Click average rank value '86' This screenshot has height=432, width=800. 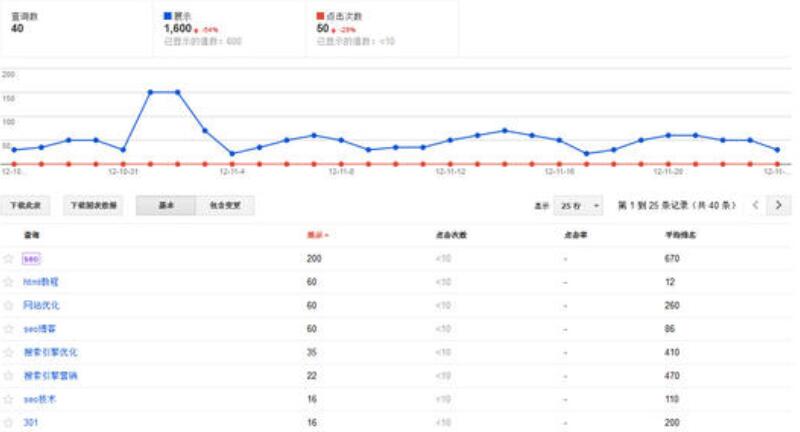click(x=670, y=328)
